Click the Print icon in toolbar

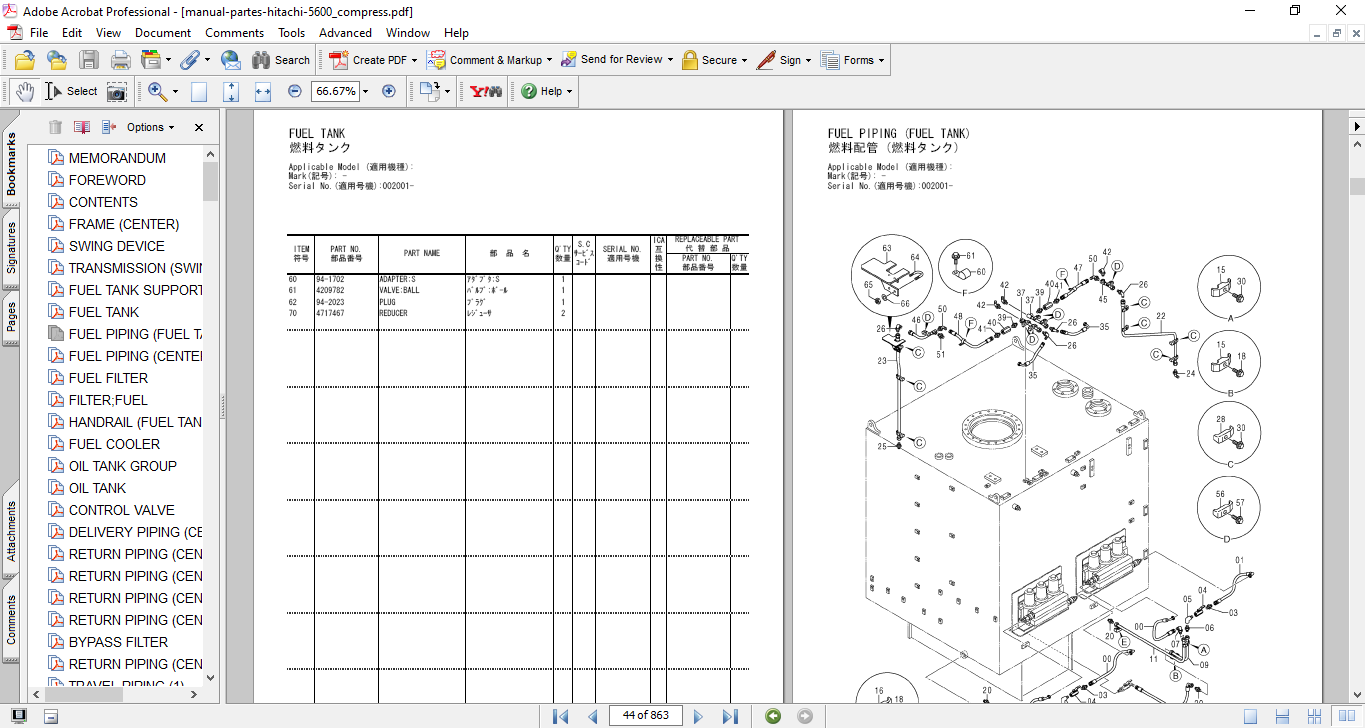point(120,60)
